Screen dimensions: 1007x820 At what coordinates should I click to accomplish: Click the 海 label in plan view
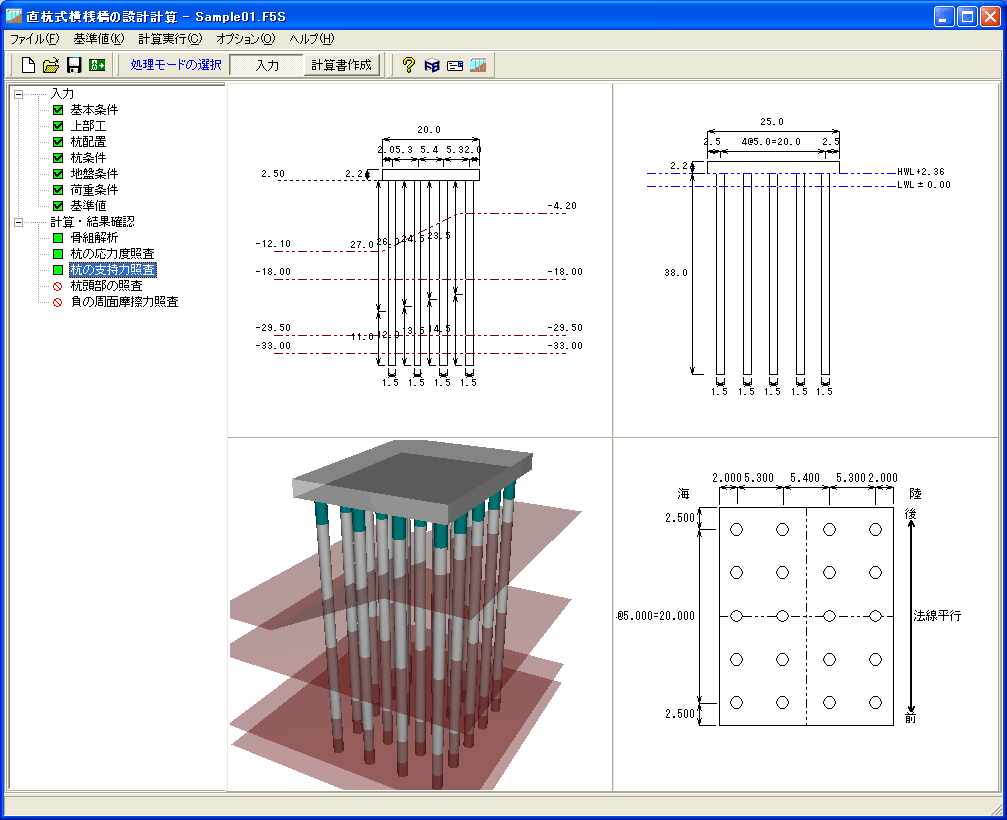pyautogui.click(x=683, y=494)
